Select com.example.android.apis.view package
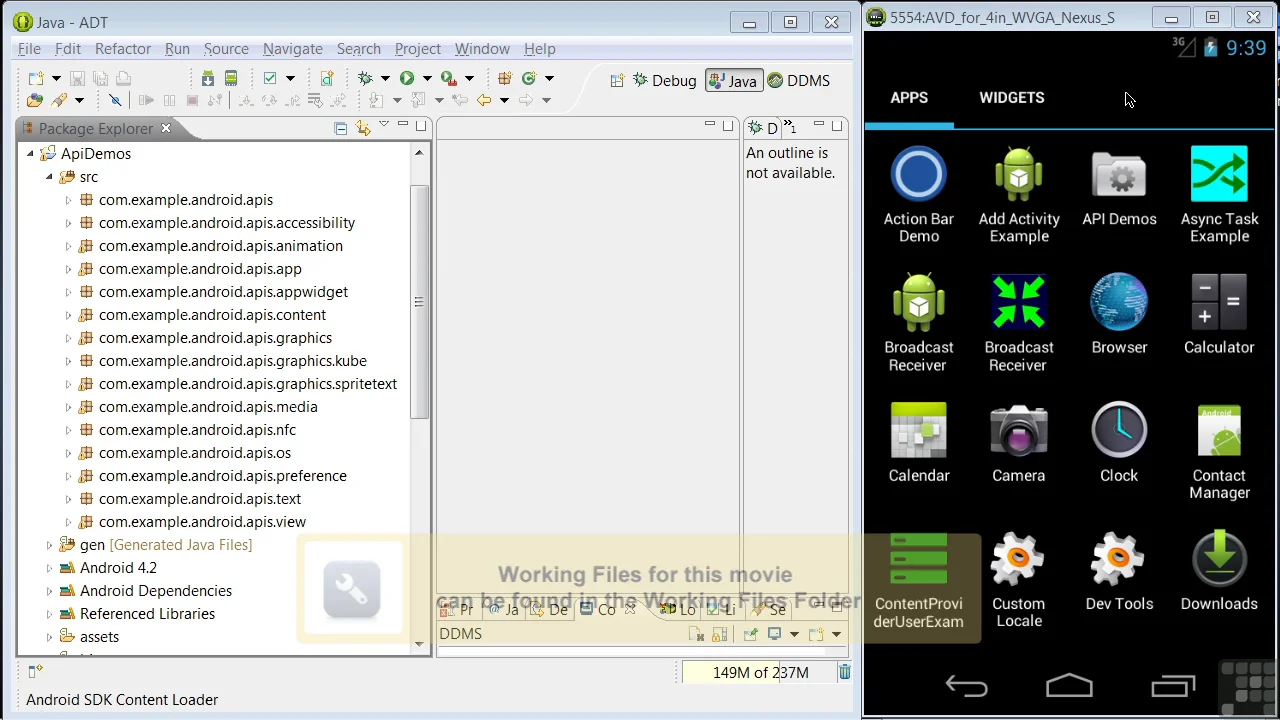Viewport: 1280px width, 720px height. (x=202, y=522)
